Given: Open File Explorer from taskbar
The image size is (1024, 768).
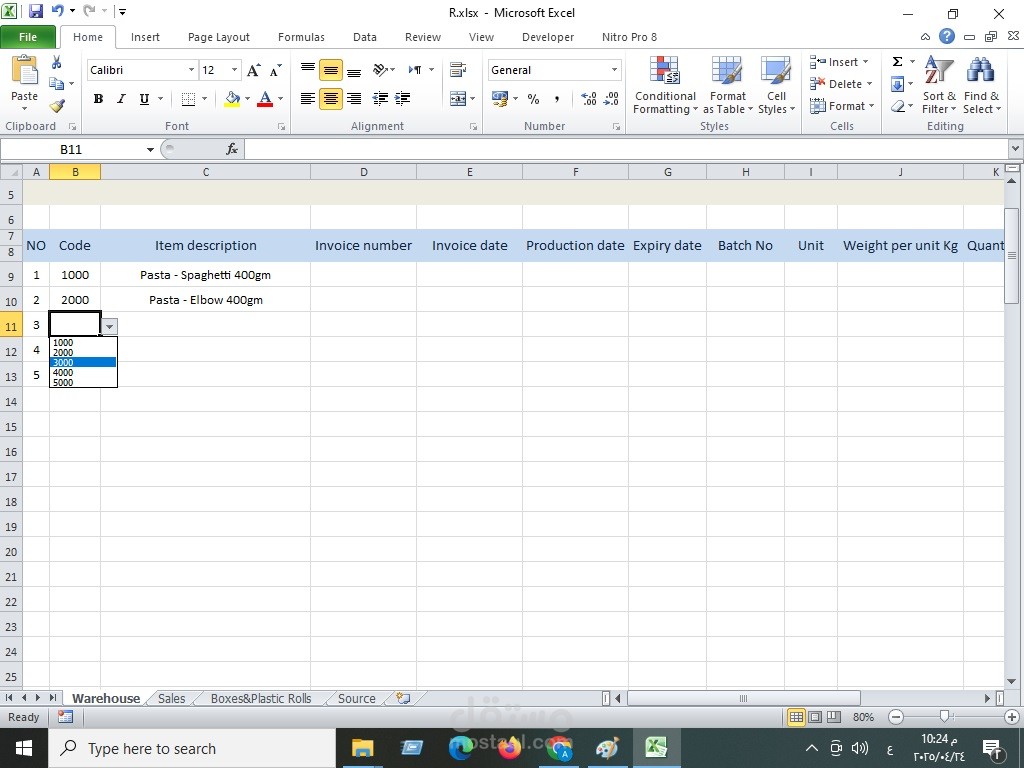Looking at the screenshot, I should (362, 748).
